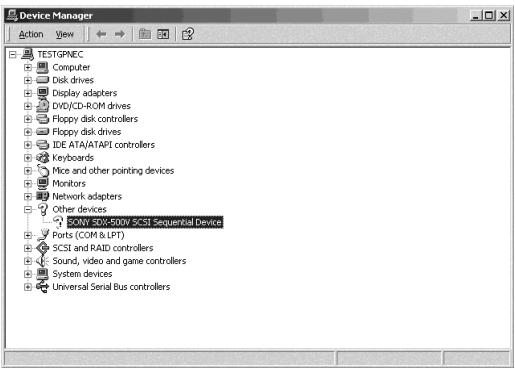Select the Keyboards label
The height and width of the screenshot is (368, 515).
[73, 158]
